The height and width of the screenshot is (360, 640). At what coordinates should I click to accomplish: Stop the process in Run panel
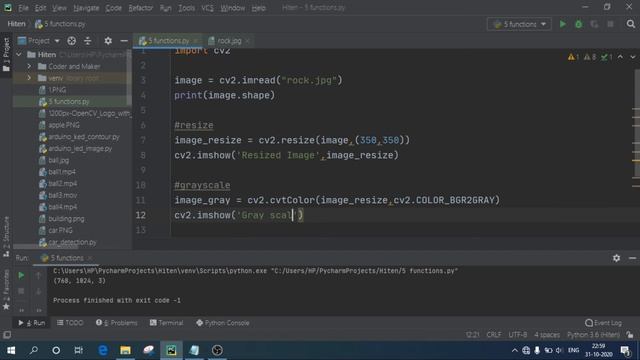tap(21, 291)
